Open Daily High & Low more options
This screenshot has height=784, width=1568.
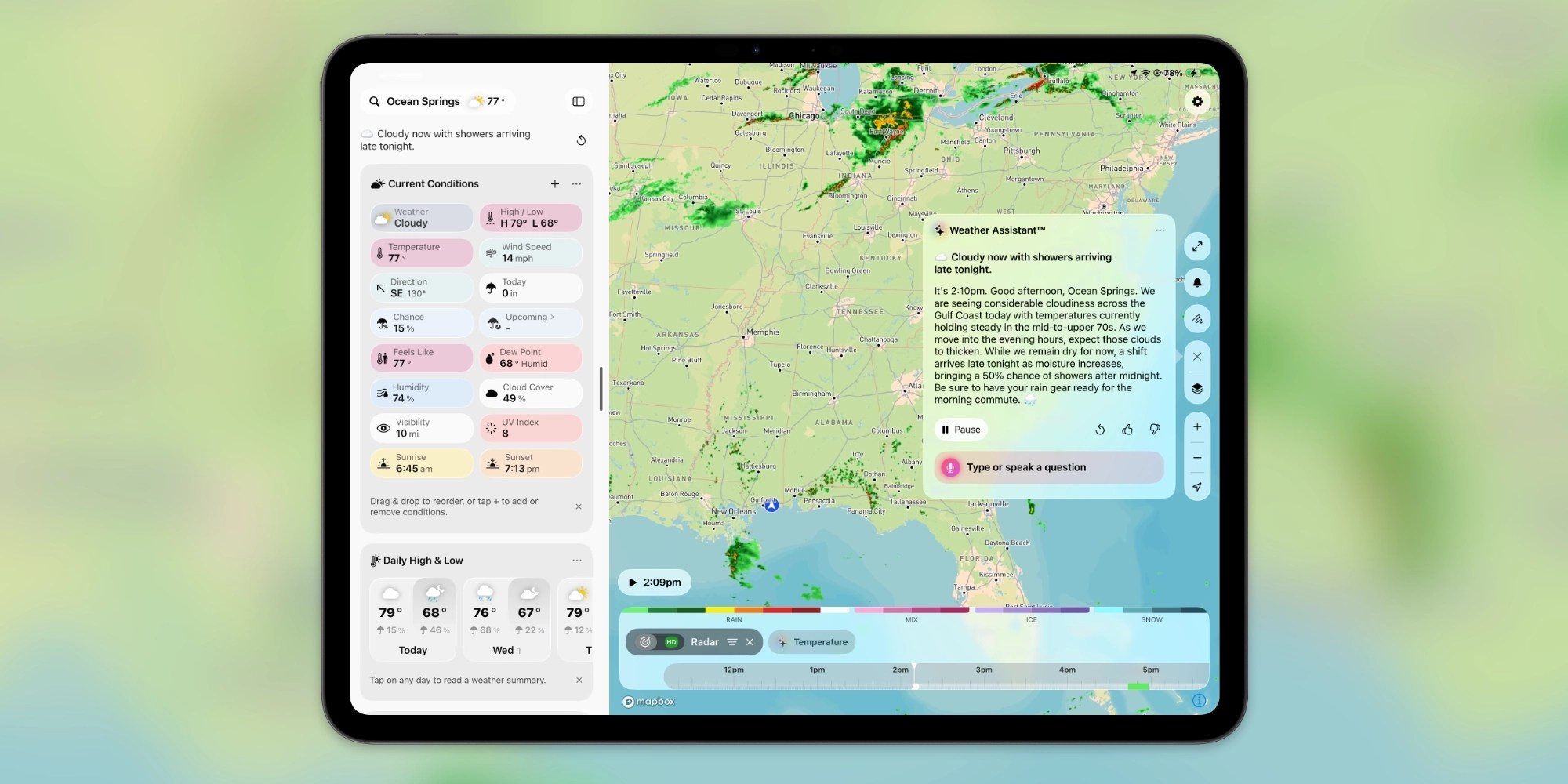click(577, 561)
